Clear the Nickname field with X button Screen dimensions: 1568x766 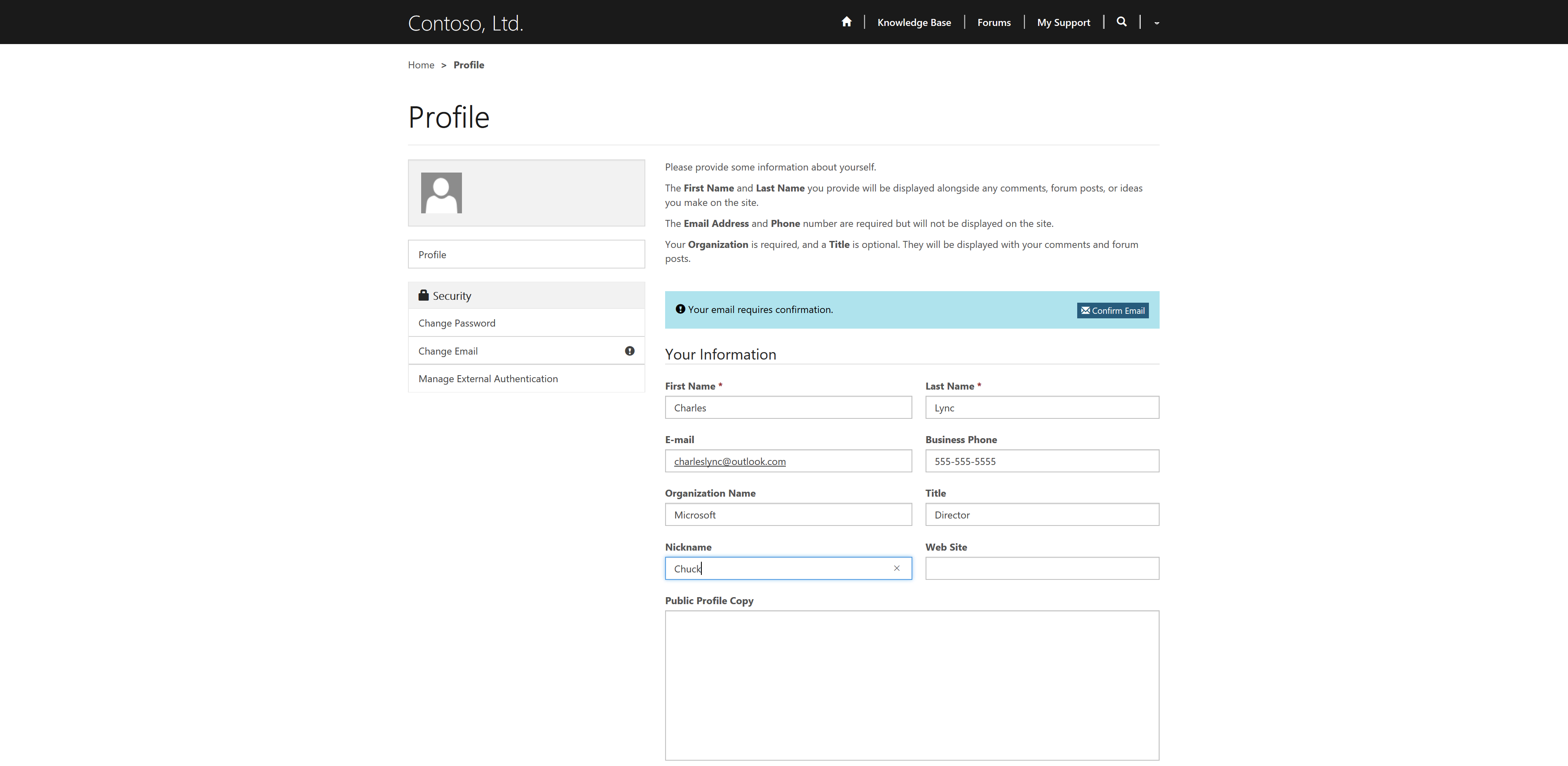(896, 568)
